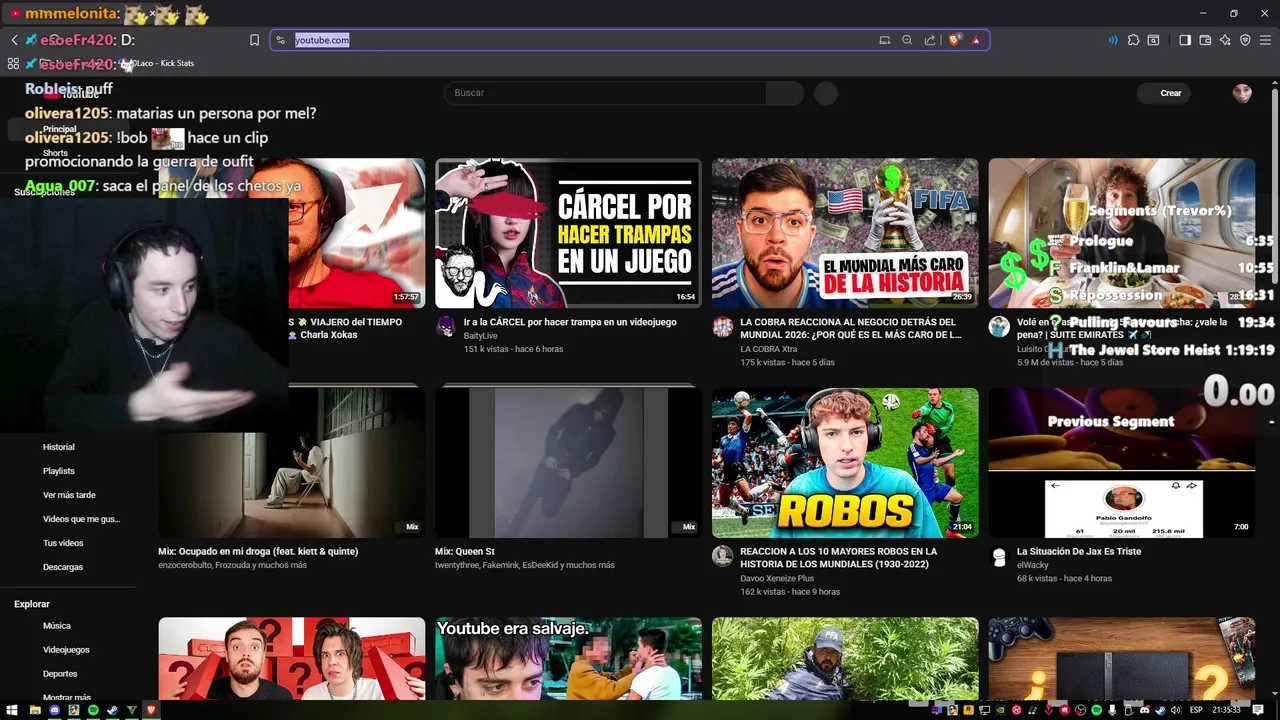The width and height of the screenshot is (1280, 720).
Task: Open Steam from the taskbar
Action: 112,710
